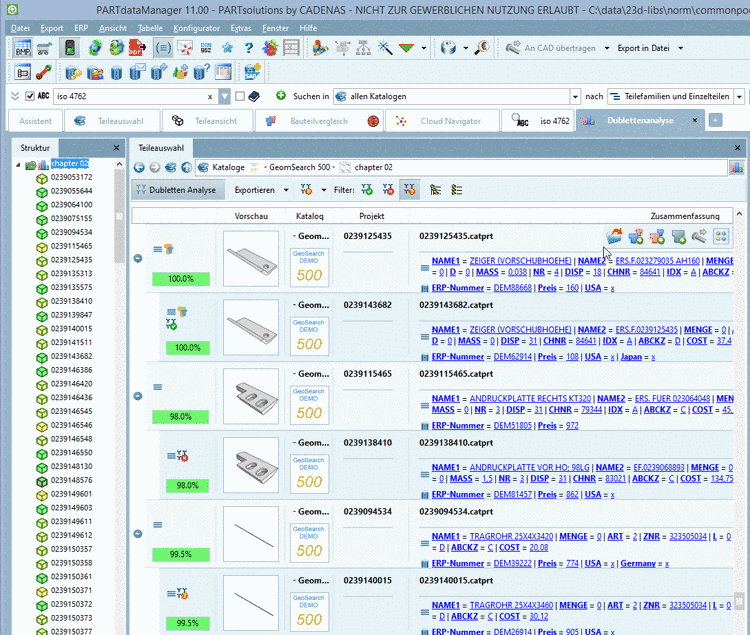Toggle the ABC text search checkbox
The width and height of the screenshot is (750, 635).
pyautogui.click(x=28, y=96)
